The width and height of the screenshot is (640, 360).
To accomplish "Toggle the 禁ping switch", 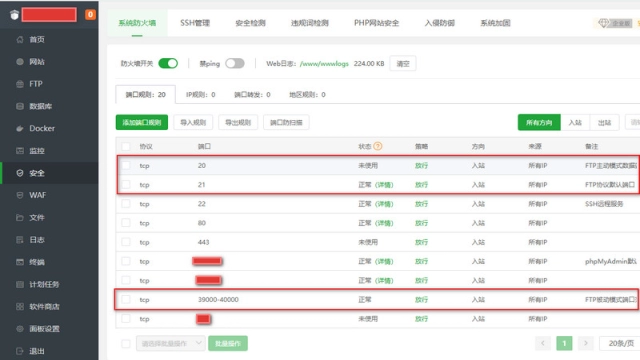I will pos(235,63).
